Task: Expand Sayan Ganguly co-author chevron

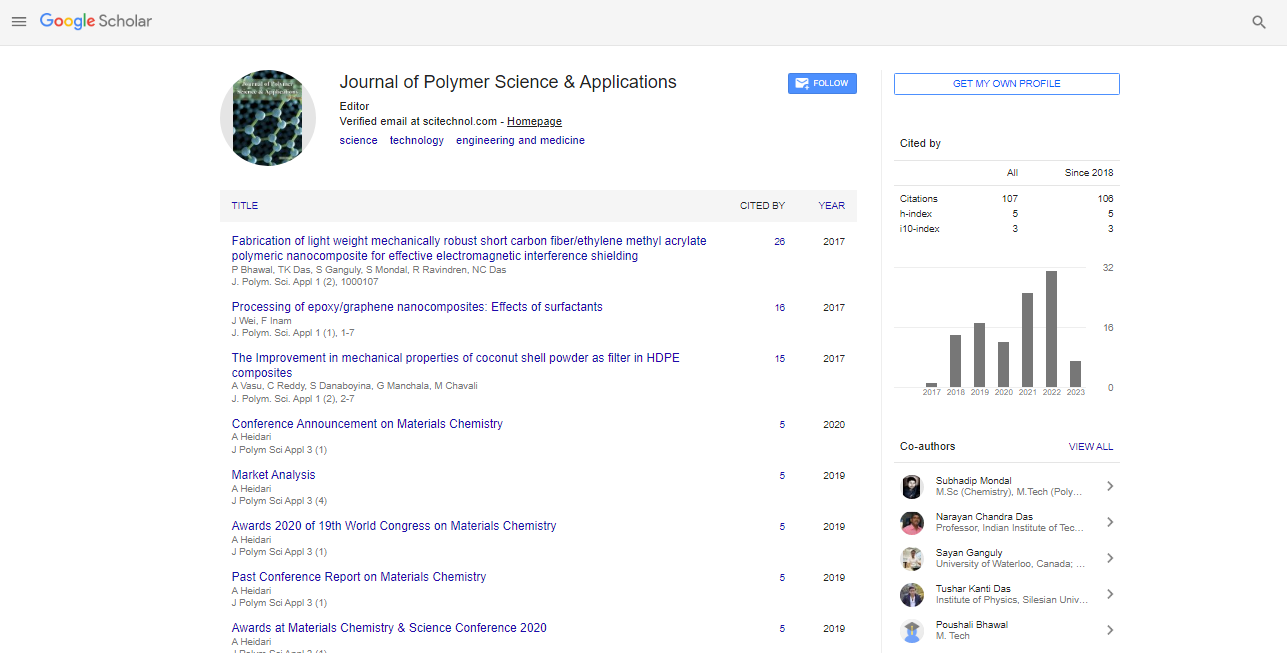Action: tap(1109, 559)
